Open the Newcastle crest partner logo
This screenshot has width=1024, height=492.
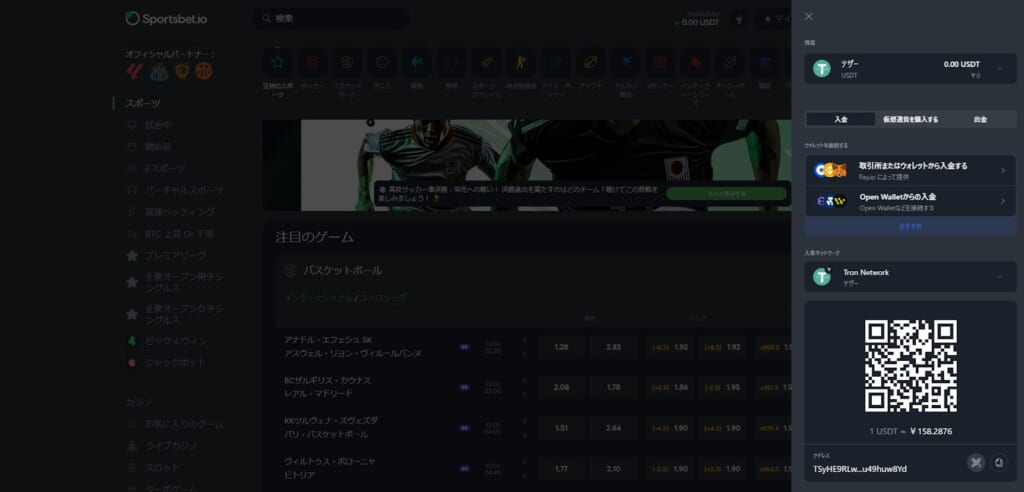click(x=159, y=71)
